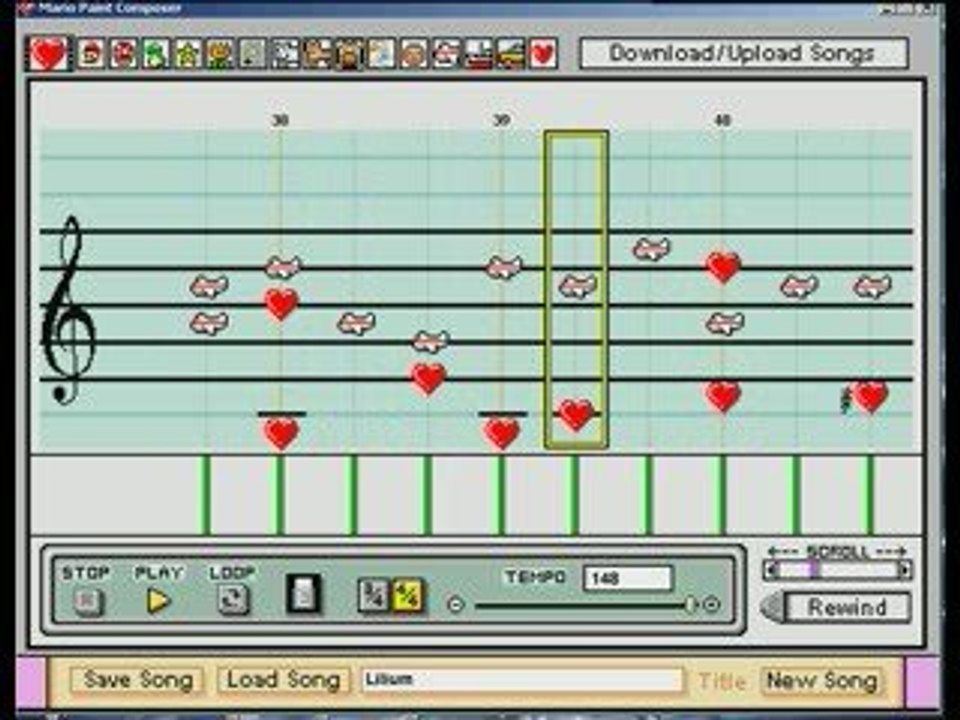Switch to 3/4 time signature
960x720 pixels.
pos(373,595)
